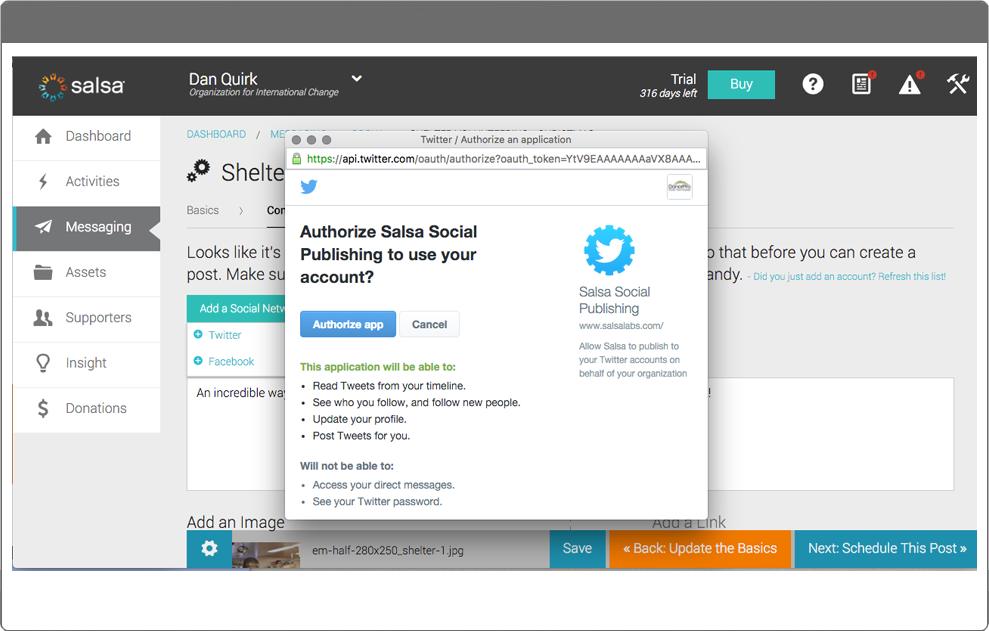Click the image settings gear icon

[x=209, y=548]
